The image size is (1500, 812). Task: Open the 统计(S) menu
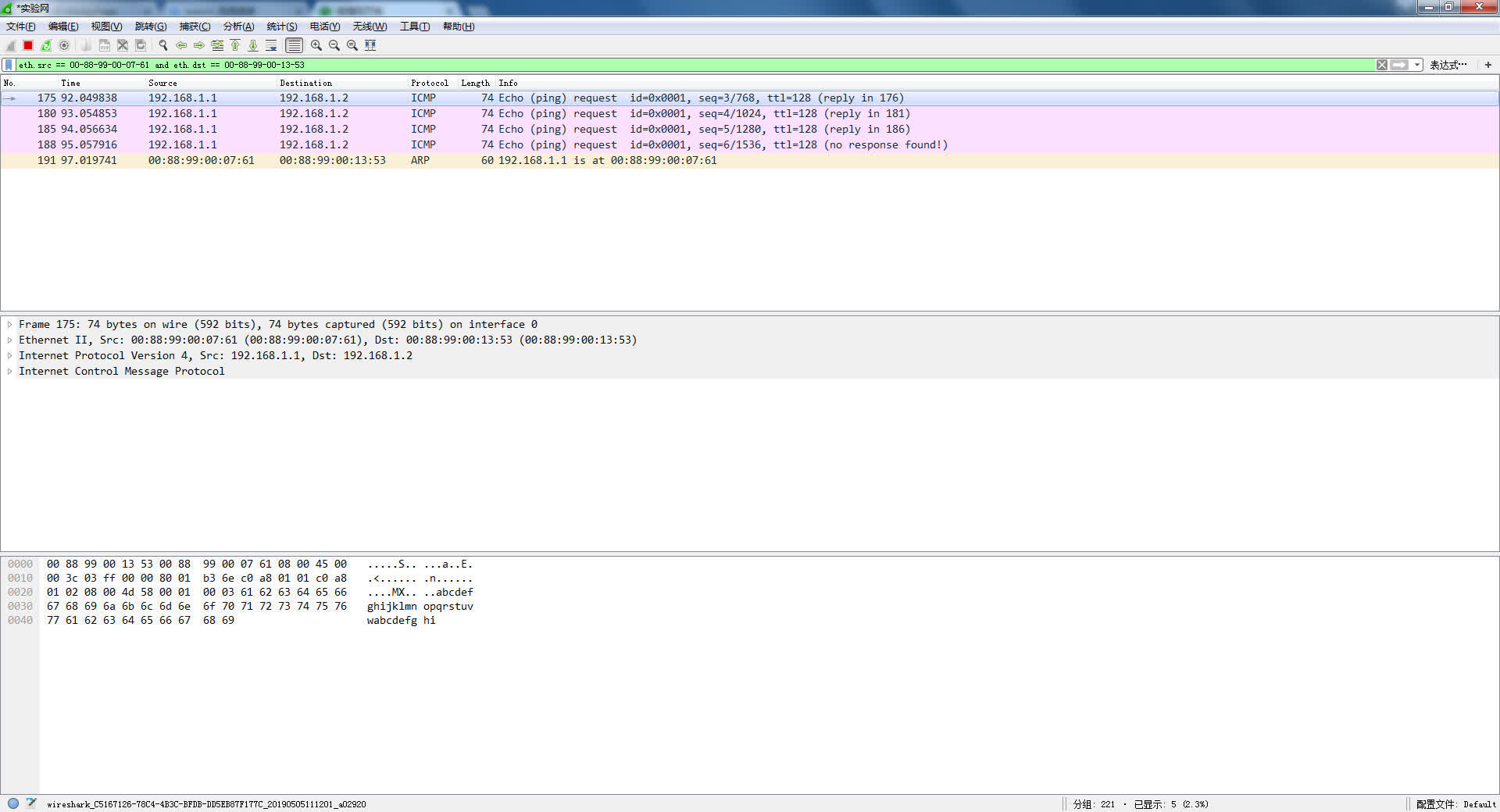281,27
